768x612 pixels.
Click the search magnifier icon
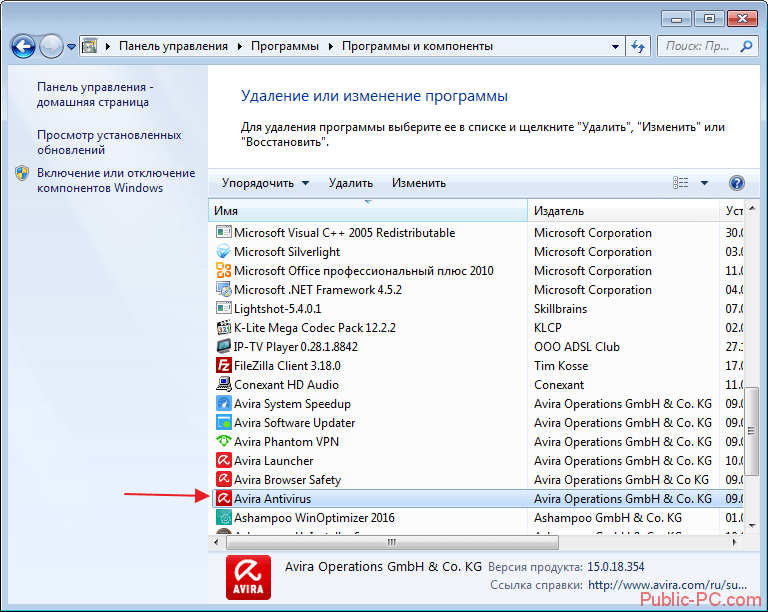click(x=746, y=47)
